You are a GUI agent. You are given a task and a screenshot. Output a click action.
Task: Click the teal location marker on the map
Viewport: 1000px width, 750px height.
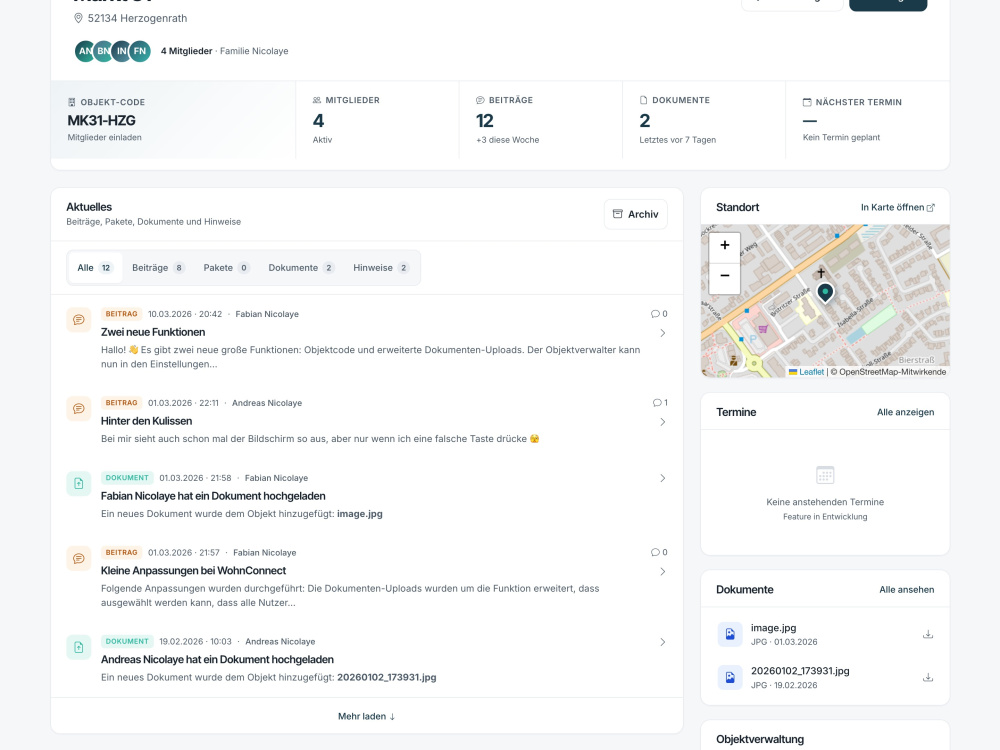coord(825,293)
